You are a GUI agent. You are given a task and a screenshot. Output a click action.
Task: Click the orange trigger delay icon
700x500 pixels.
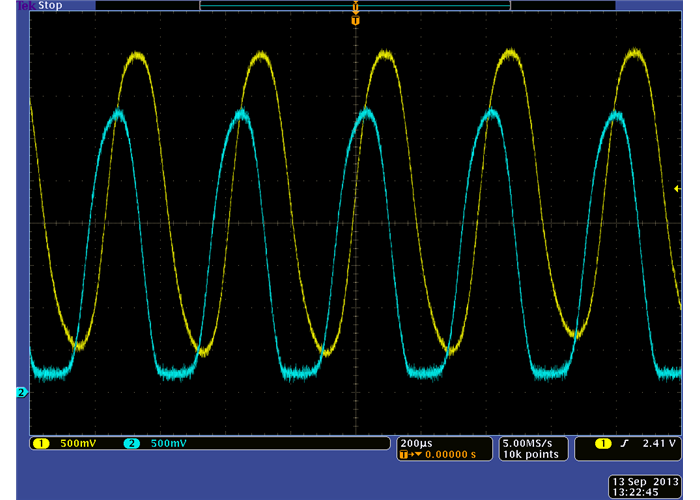point(404,454)
